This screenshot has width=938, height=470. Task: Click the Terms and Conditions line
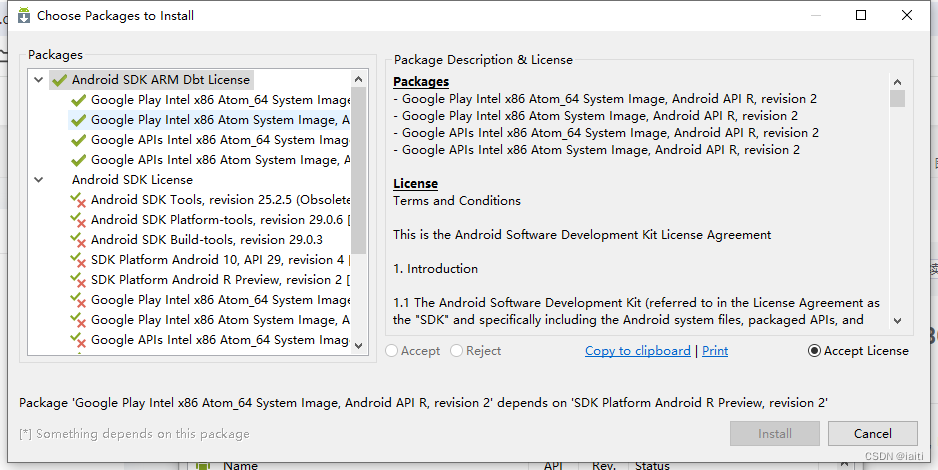tap(457, 201)
